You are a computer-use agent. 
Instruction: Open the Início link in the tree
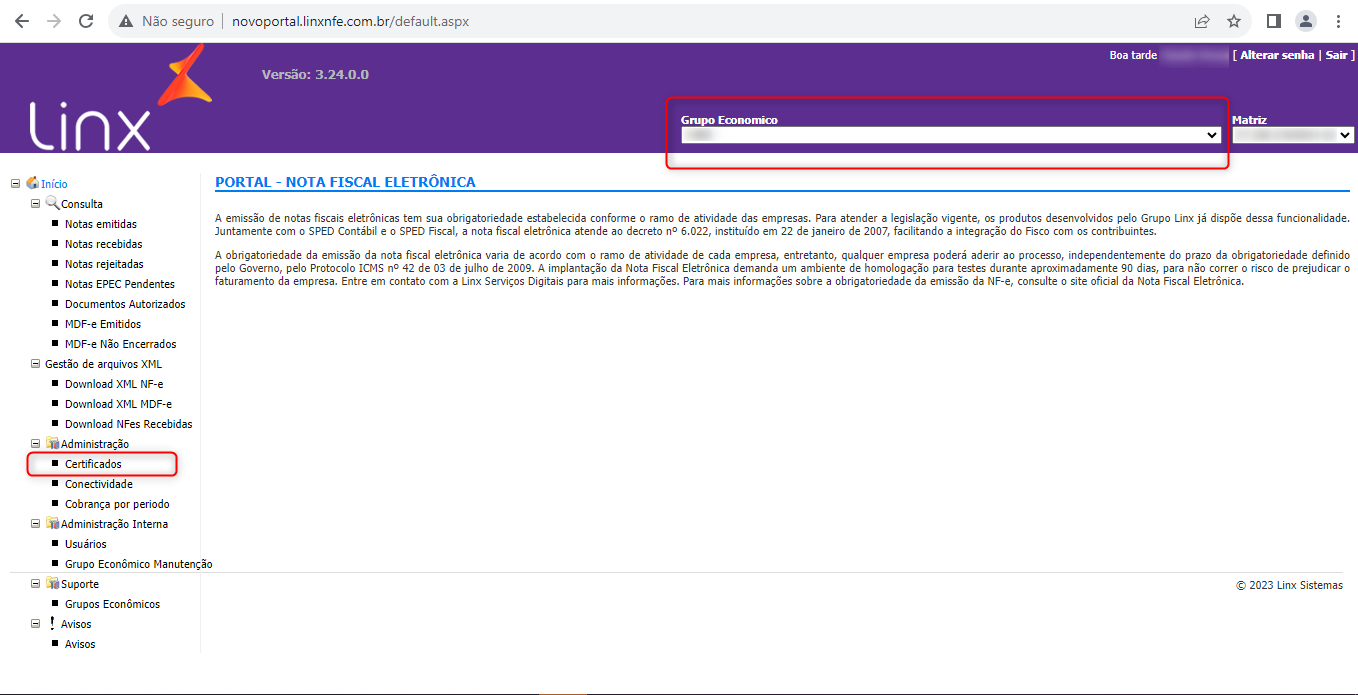tap(54, 184)
